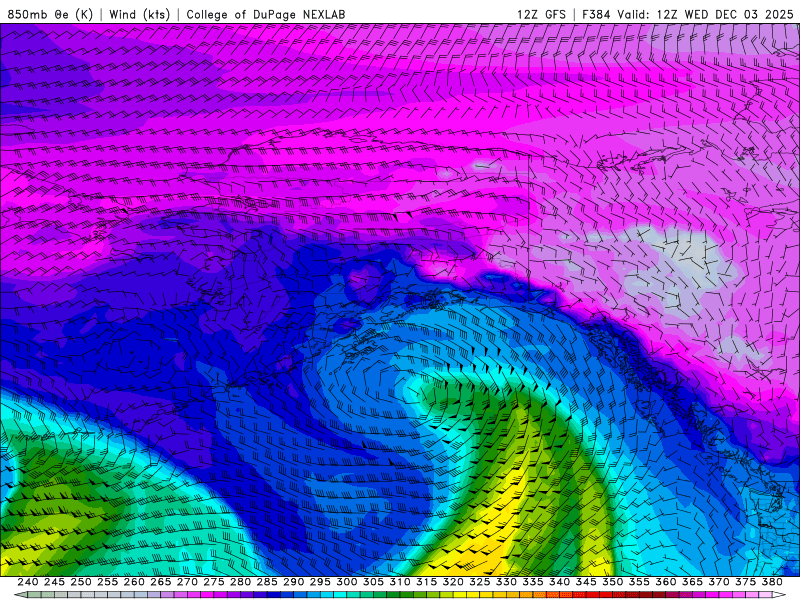The width and height of the screenshot is (800, 600).
Task: Select the "College of DuPage NEXLAB" credit text
Action: coord(265,14)
